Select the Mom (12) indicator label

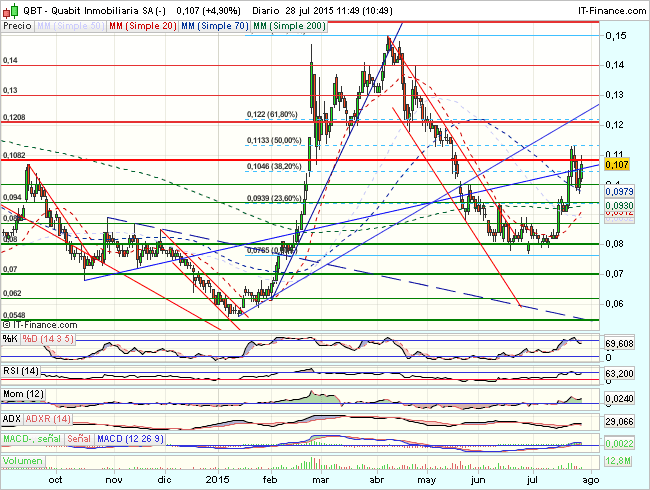[x=23, y=394]
